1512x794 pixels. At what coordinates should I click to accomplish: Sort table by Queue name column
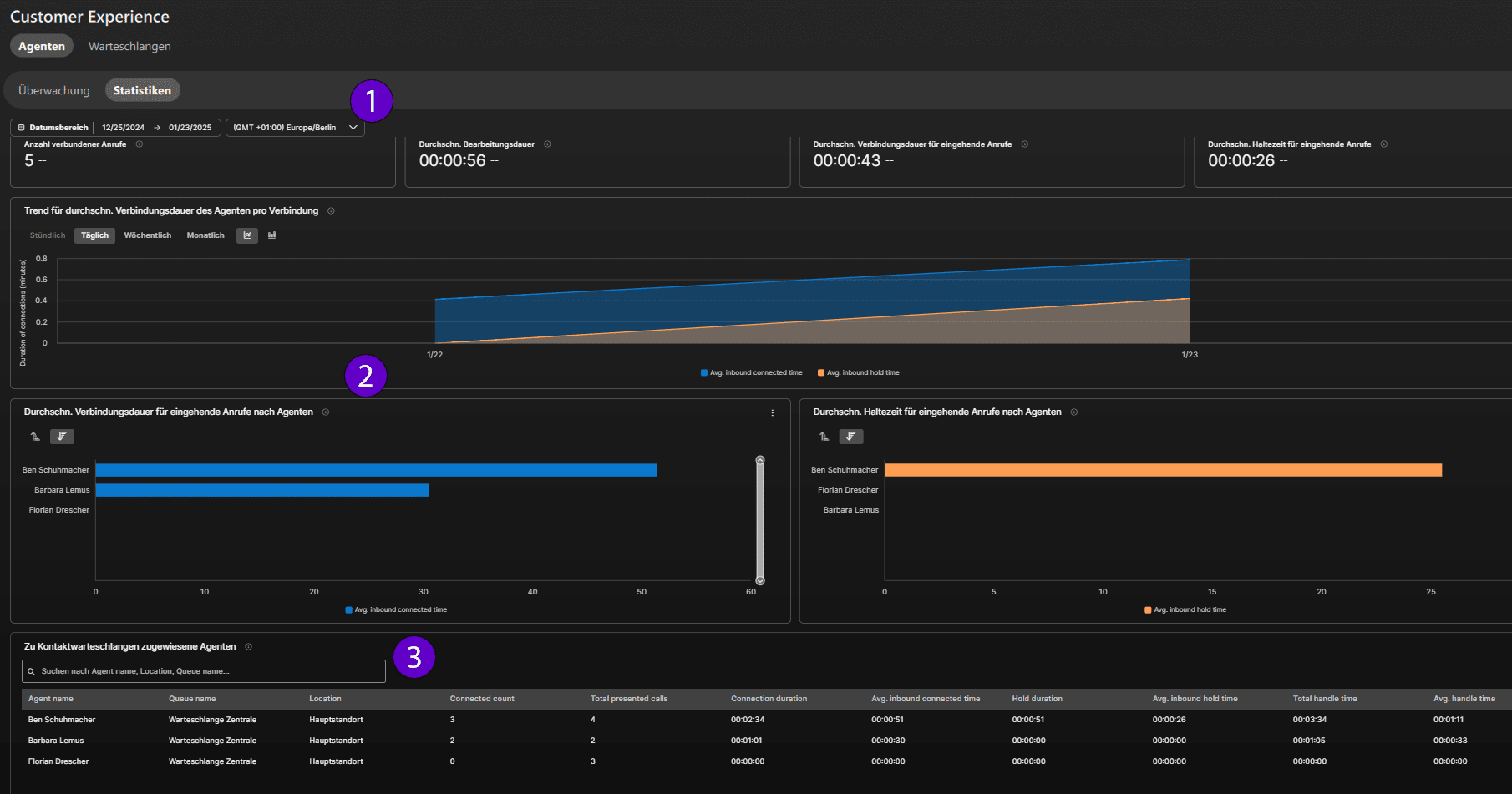pyautogui.click(x=192, y=699)
